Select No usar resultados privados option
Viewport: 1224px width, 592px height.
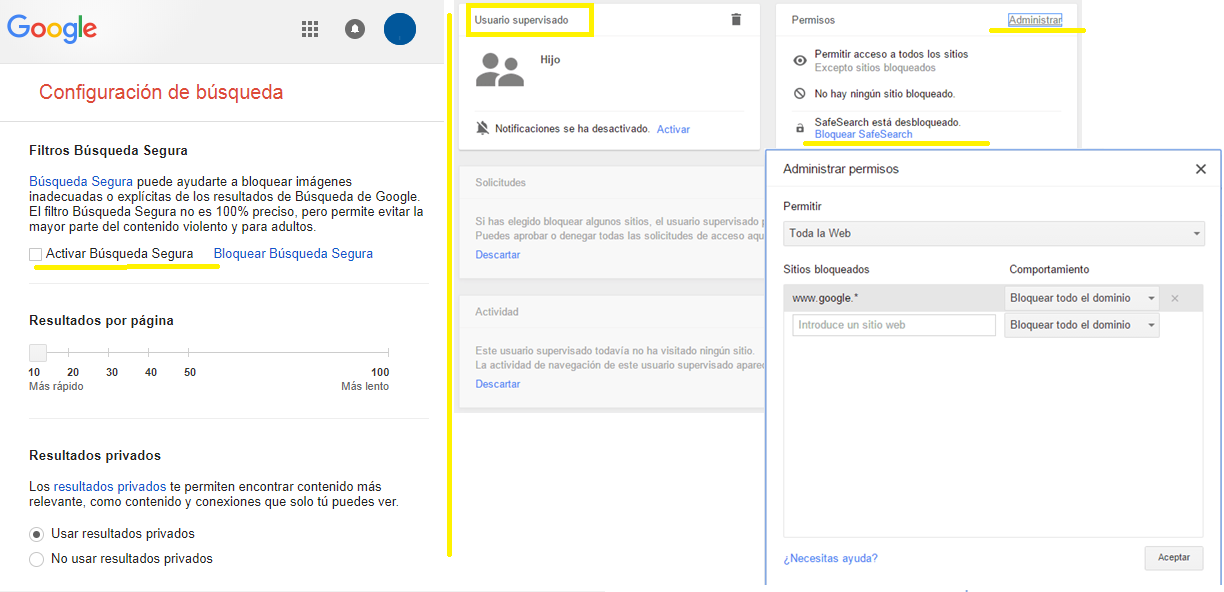point(37,559)
